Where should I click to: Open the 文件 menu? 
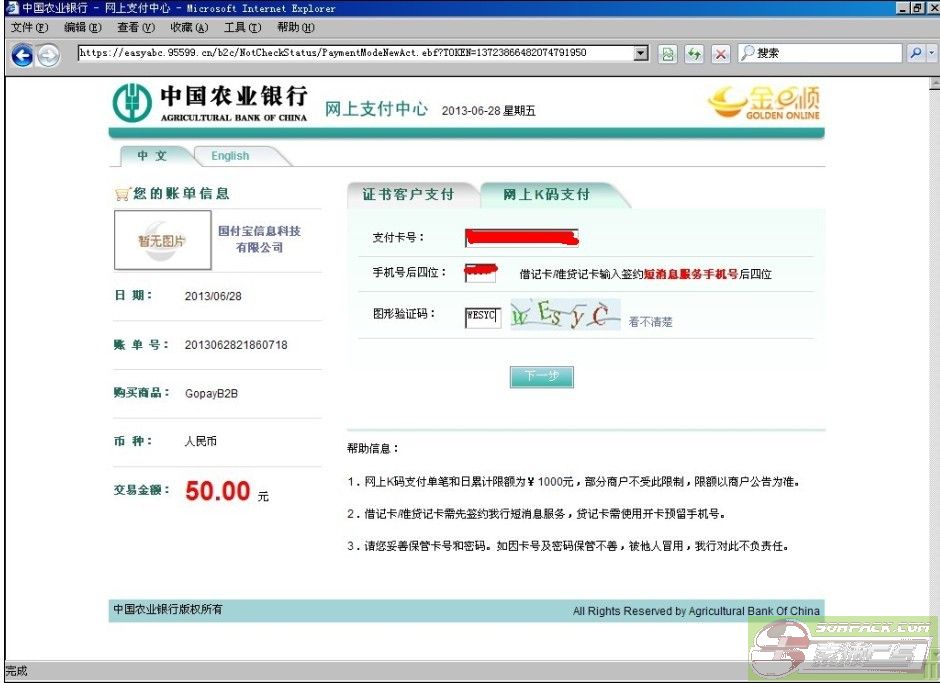click(29, 28)
